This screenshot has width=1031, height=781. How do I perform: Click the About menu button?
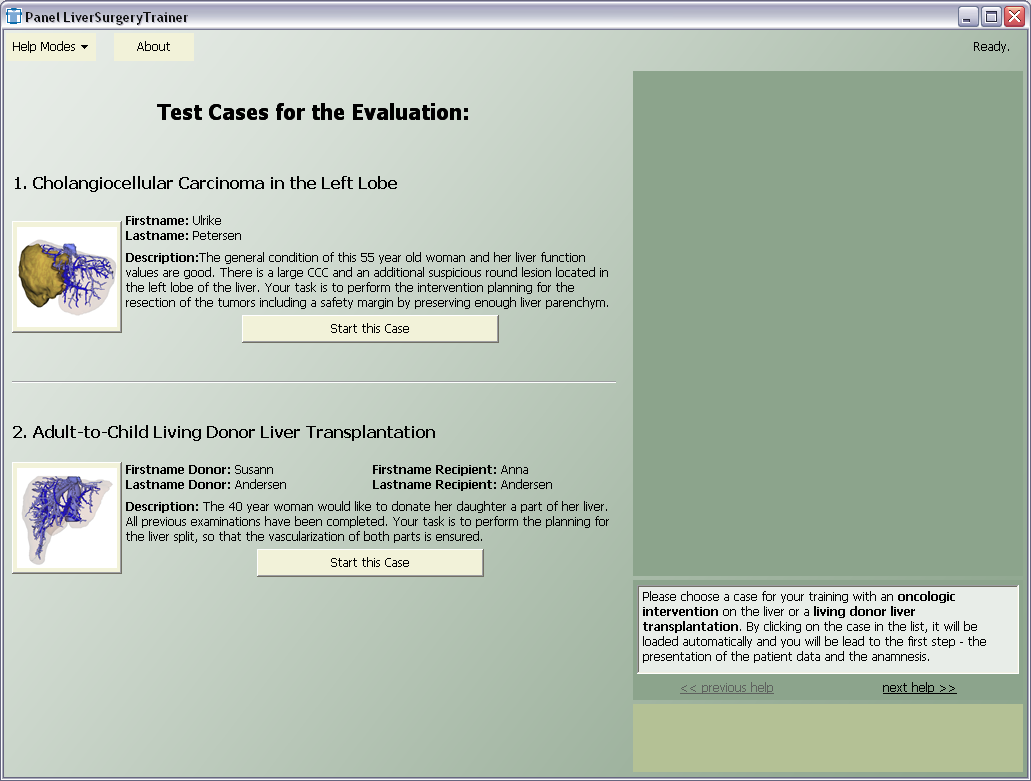(x=153, y=47)
